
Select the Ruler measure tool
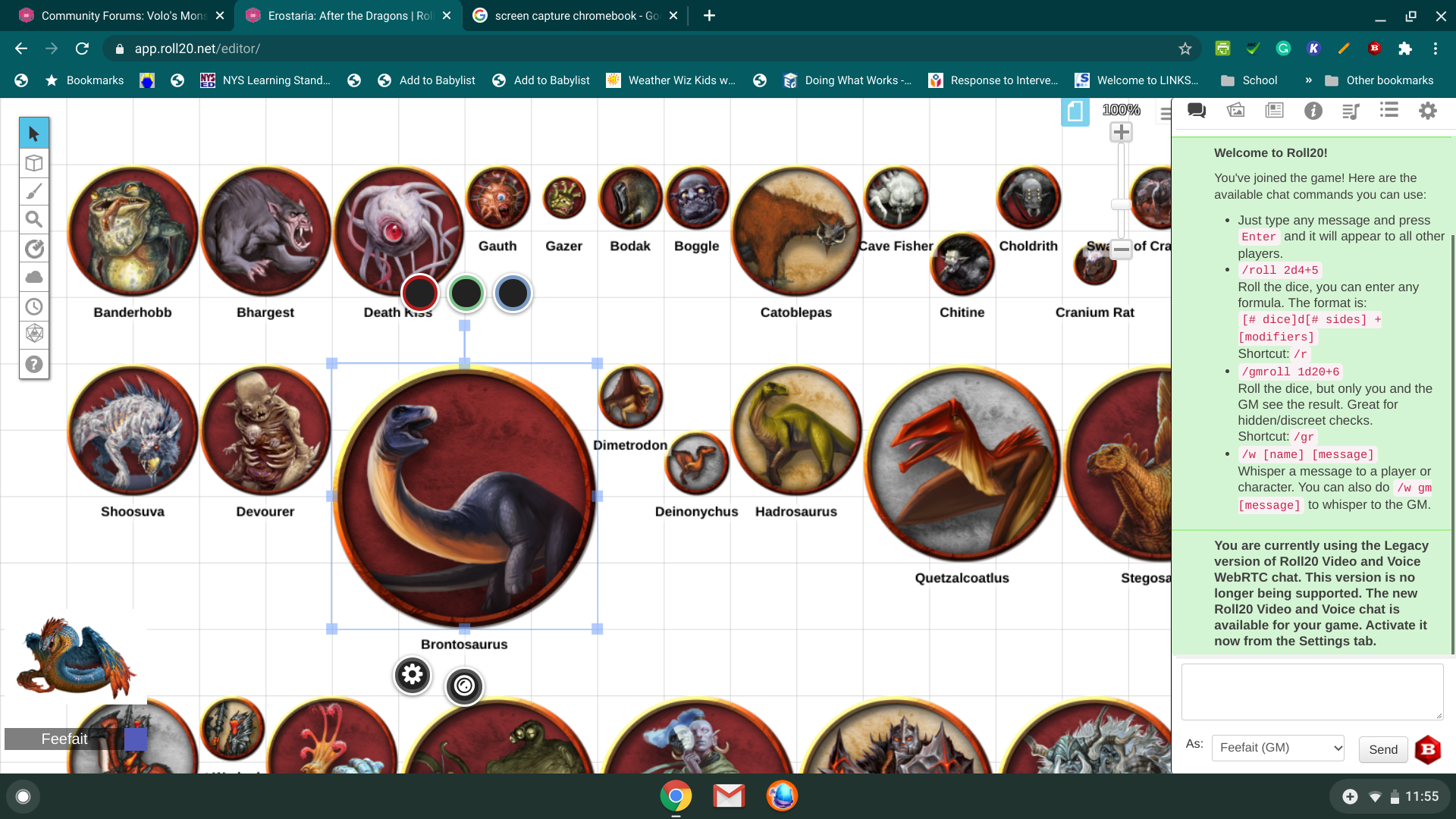tap(34, 249)
